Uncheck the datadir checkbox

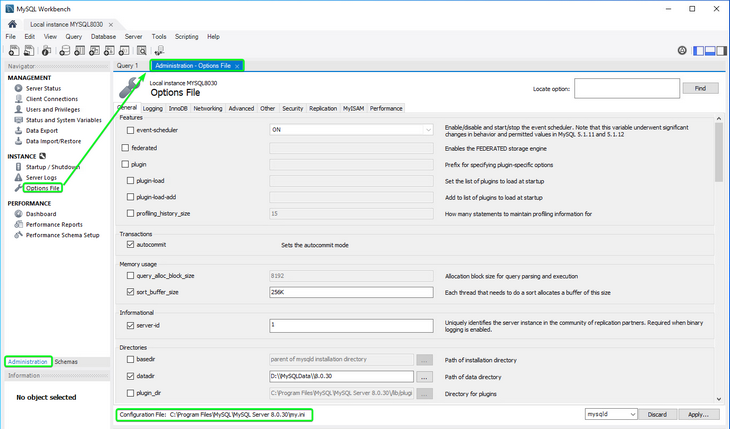130,376
